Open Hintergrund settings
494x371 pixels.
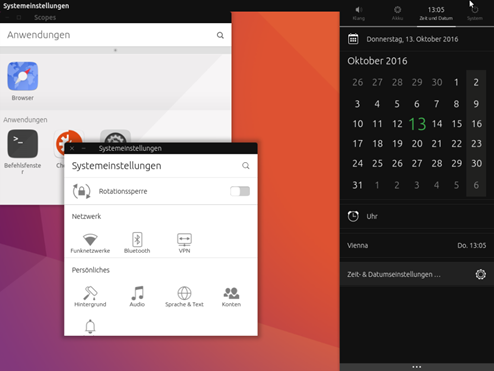pos(90,296)
